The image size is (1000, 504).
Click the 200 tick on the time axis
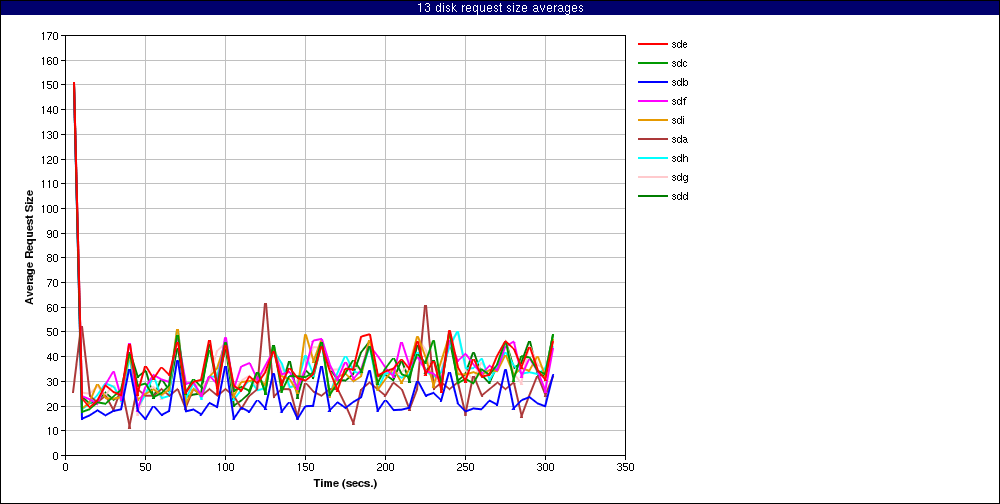[x=385, y=467]
